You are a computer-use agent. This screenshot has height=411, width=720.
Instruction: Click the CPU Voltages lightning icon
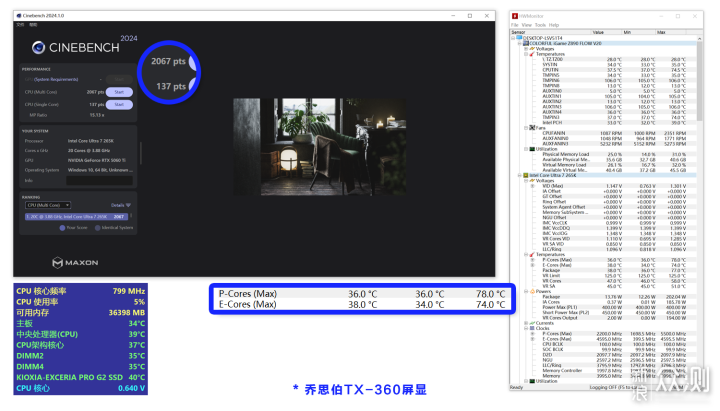point(532,181)
